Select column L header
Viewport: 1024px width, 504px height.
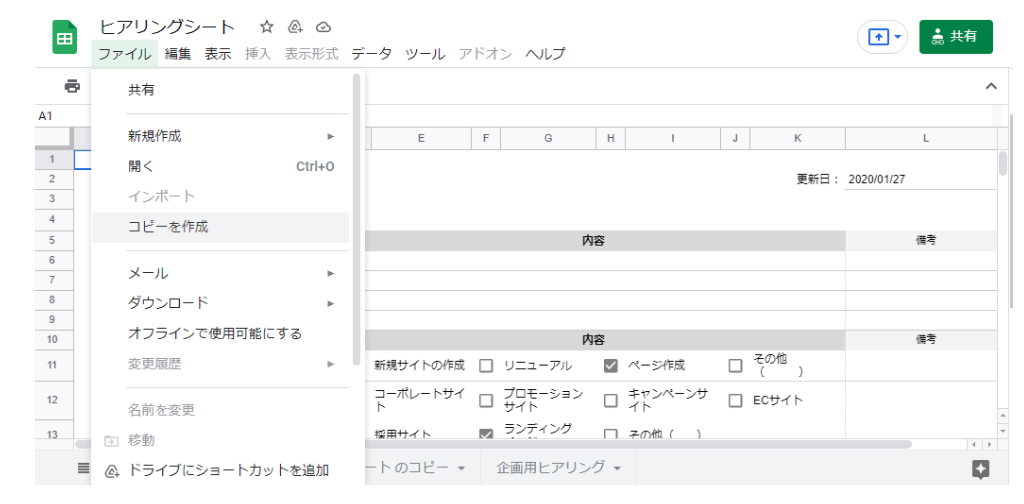[x=925, y=138]
